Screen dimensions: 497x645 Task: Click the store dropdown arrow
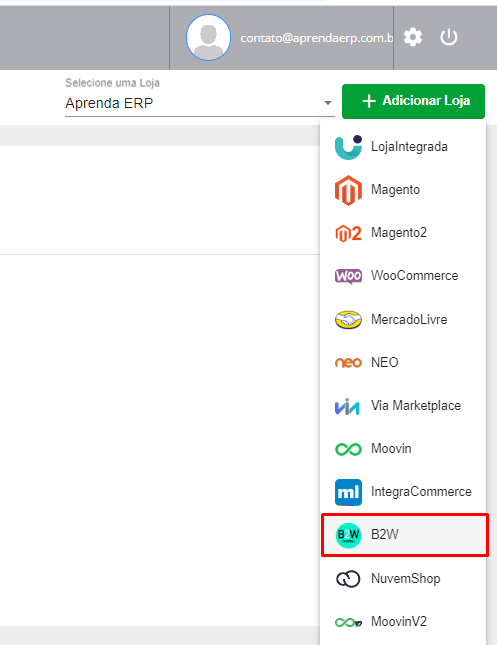(x=327, y=103)
